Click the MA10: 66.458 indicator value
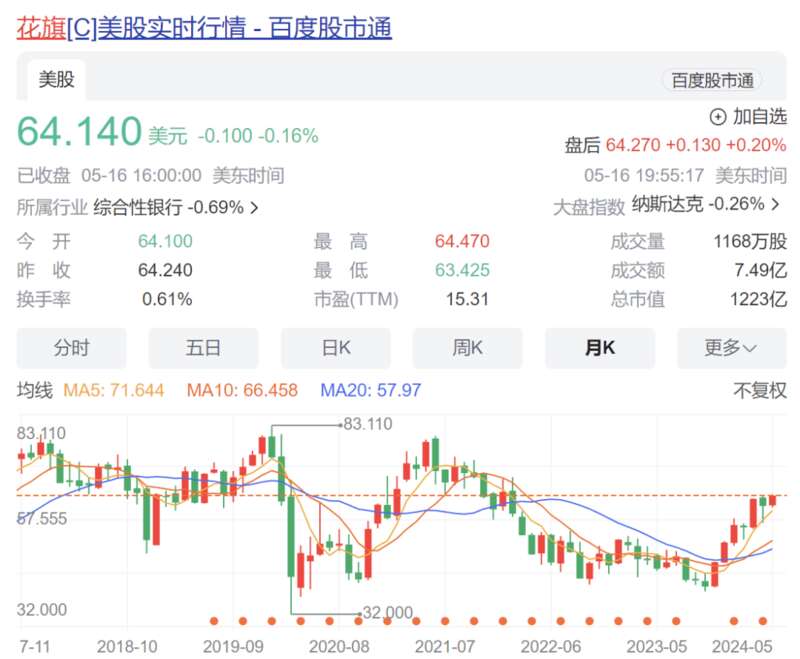Image resolution: width=800 pixels, height=659 pixels. [242, 391]
